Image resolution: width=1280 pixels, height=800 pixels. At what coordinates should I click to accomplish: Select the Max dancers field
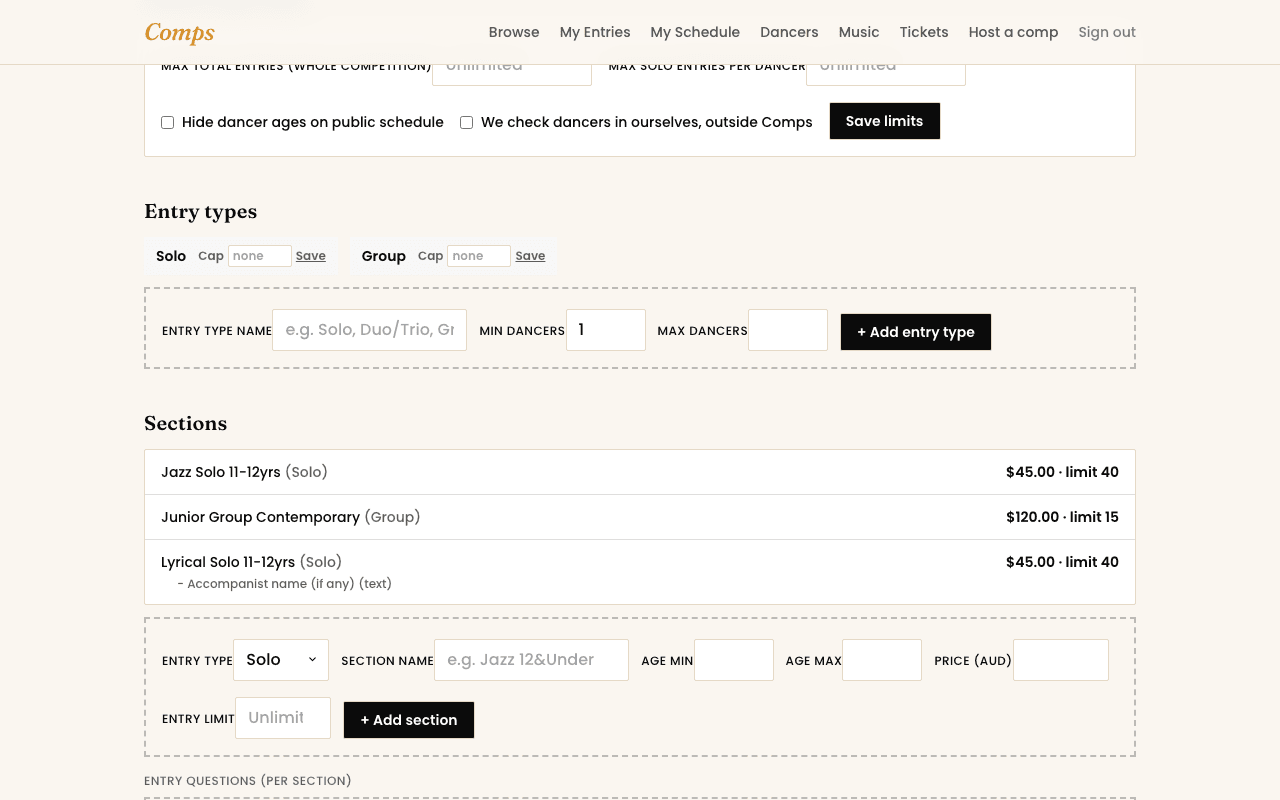(788, 330)
